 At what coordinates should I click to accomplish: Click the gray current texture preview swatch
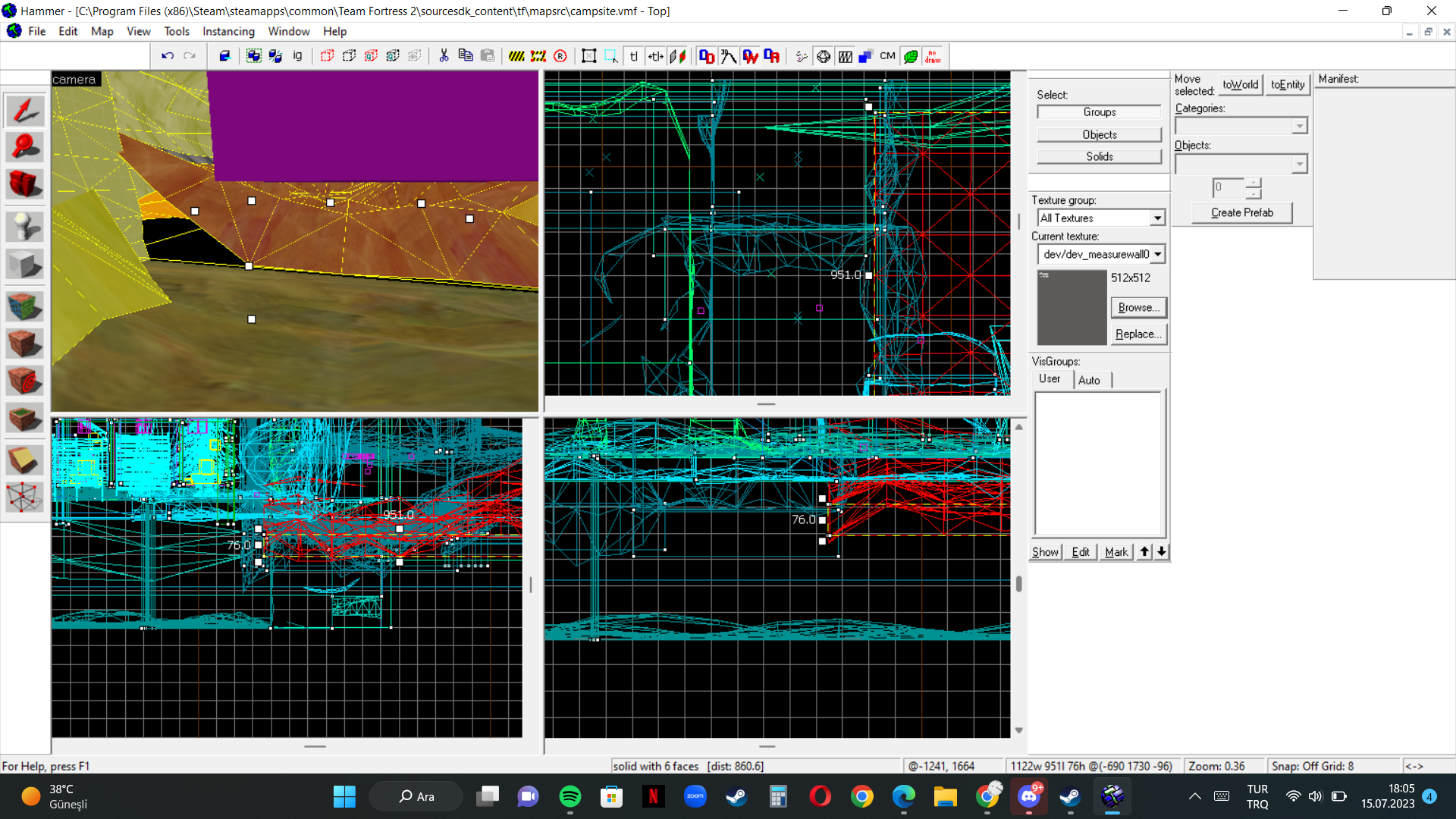[1072, 307]
